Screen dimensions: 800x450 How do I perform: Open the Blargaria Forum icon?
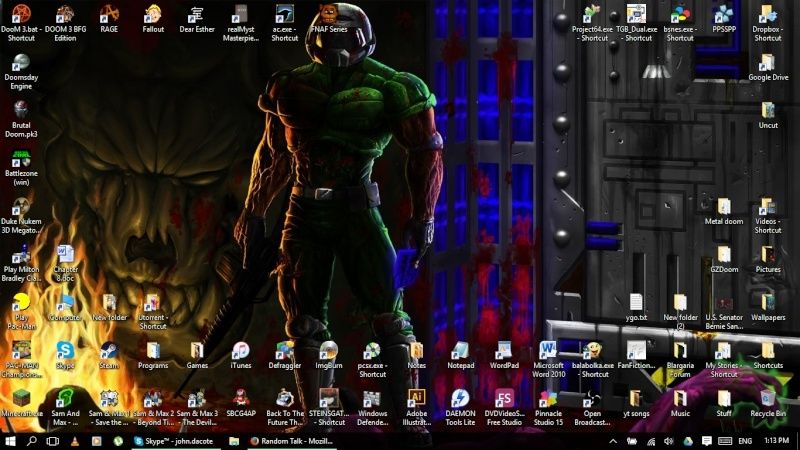tap(680, 351)
